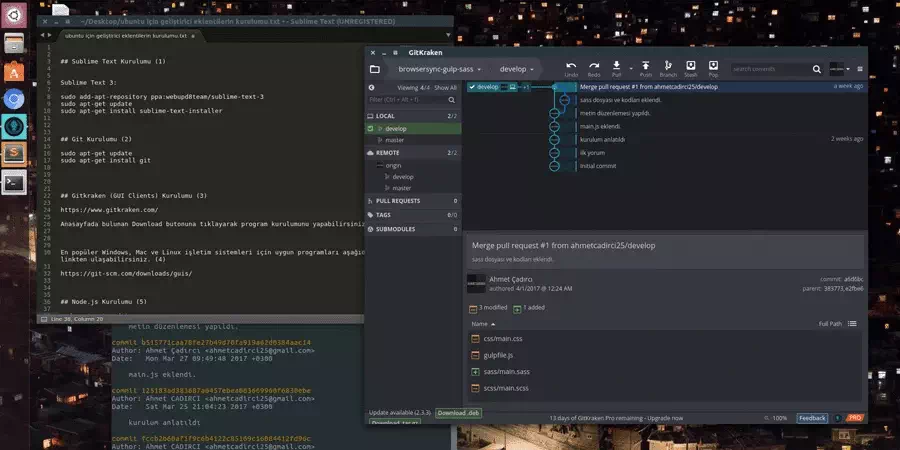
Task: Open Ubuntu Software from the launcher
Action: point(14,71)
